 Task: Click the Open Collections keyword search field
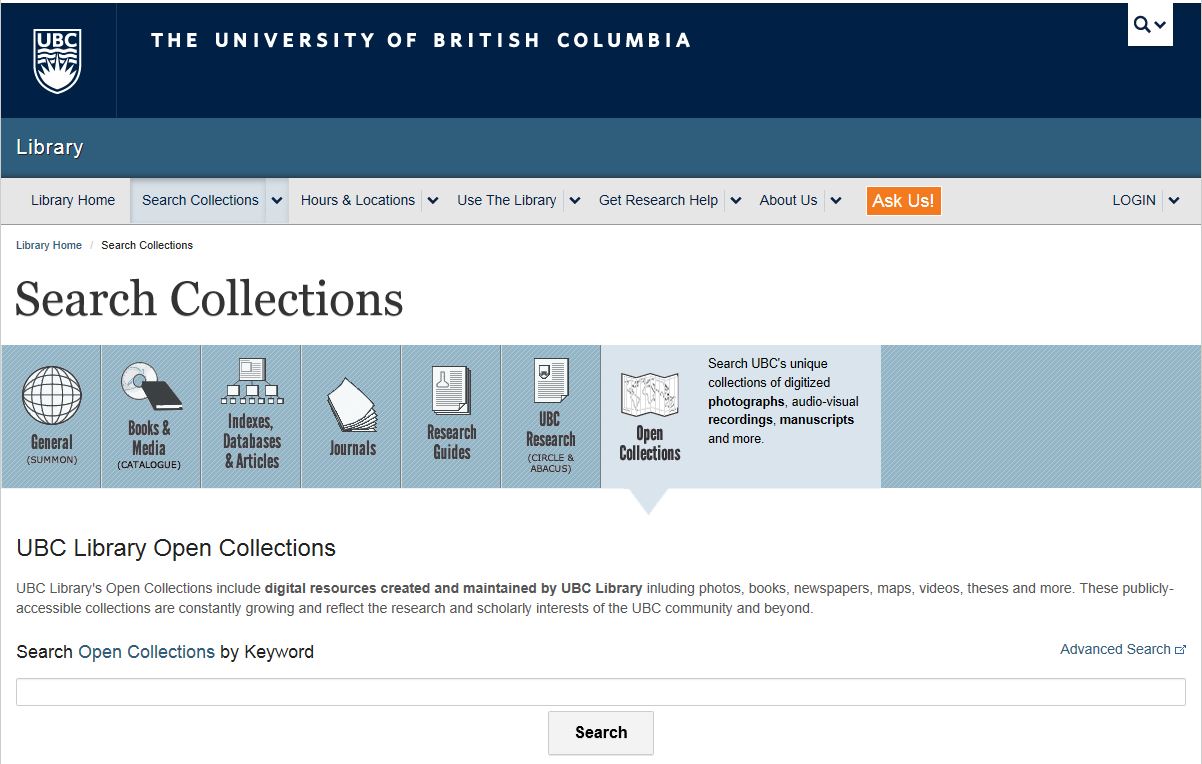tap(600, 692)
